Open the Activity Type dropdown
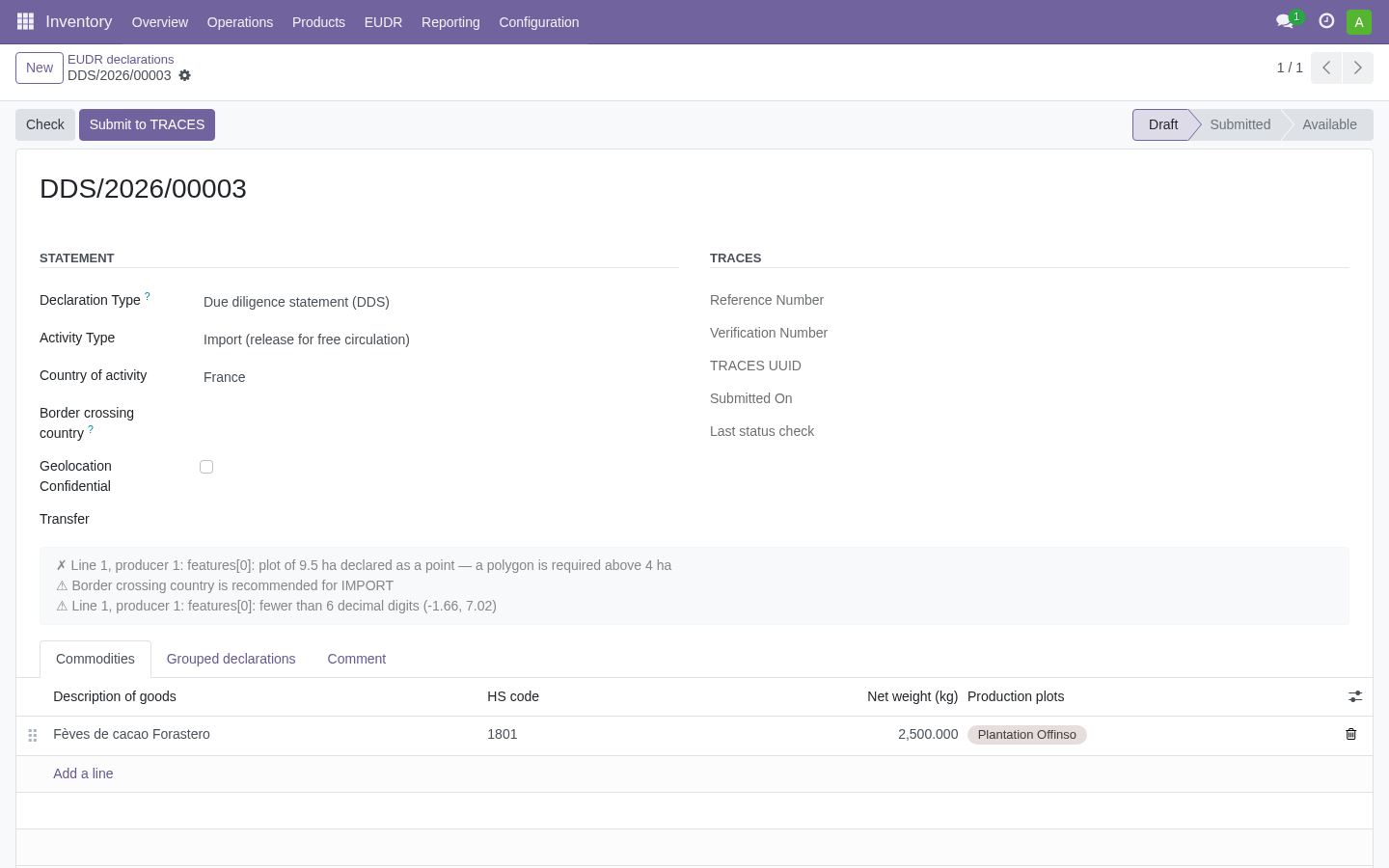 440,339
